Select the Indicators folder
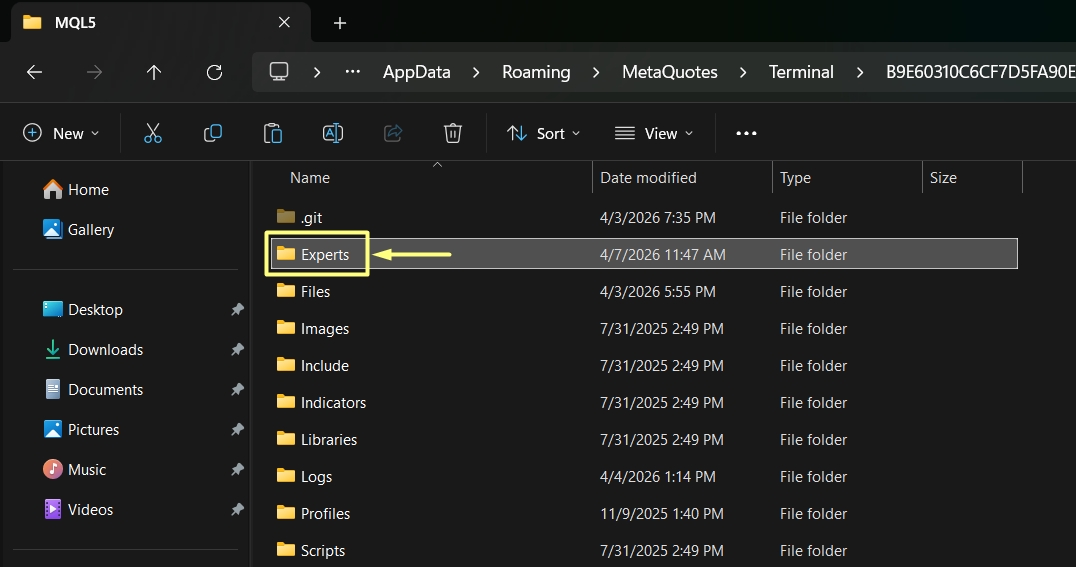 tap(333, 403)
